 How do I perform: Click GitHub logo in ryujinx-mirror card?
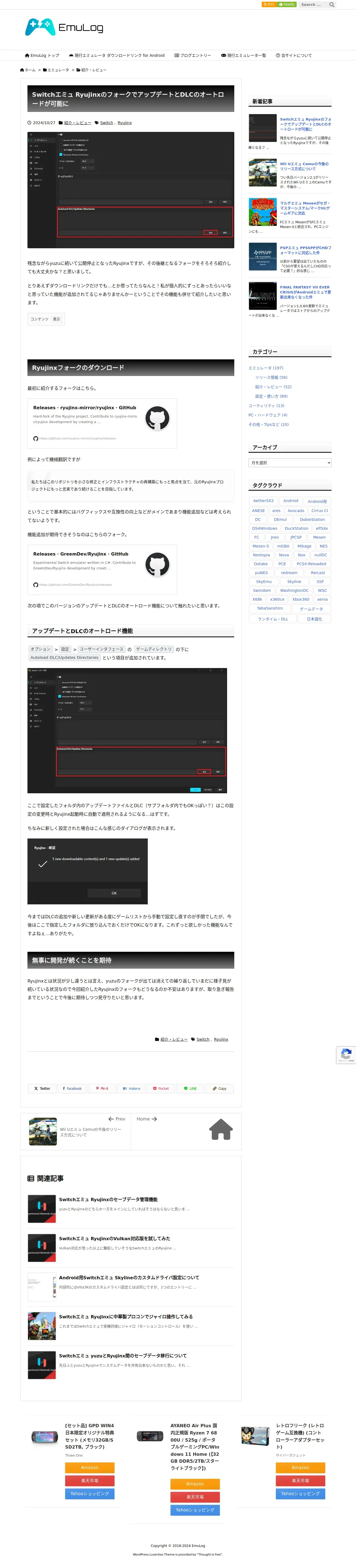[x=157, y=419]
